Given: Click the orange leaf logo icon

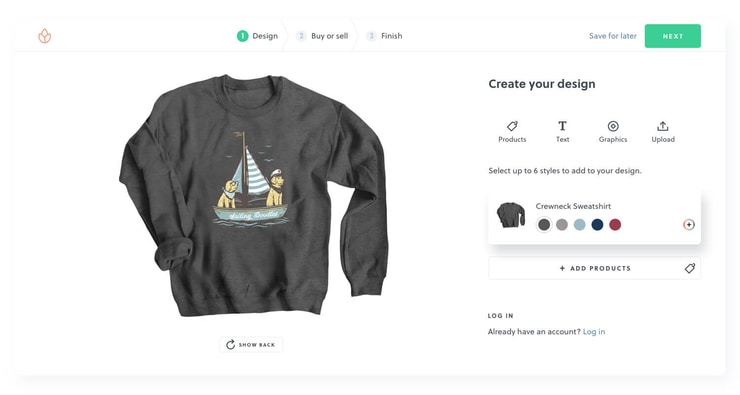Looking at the screenshot, I should [44, 36].
